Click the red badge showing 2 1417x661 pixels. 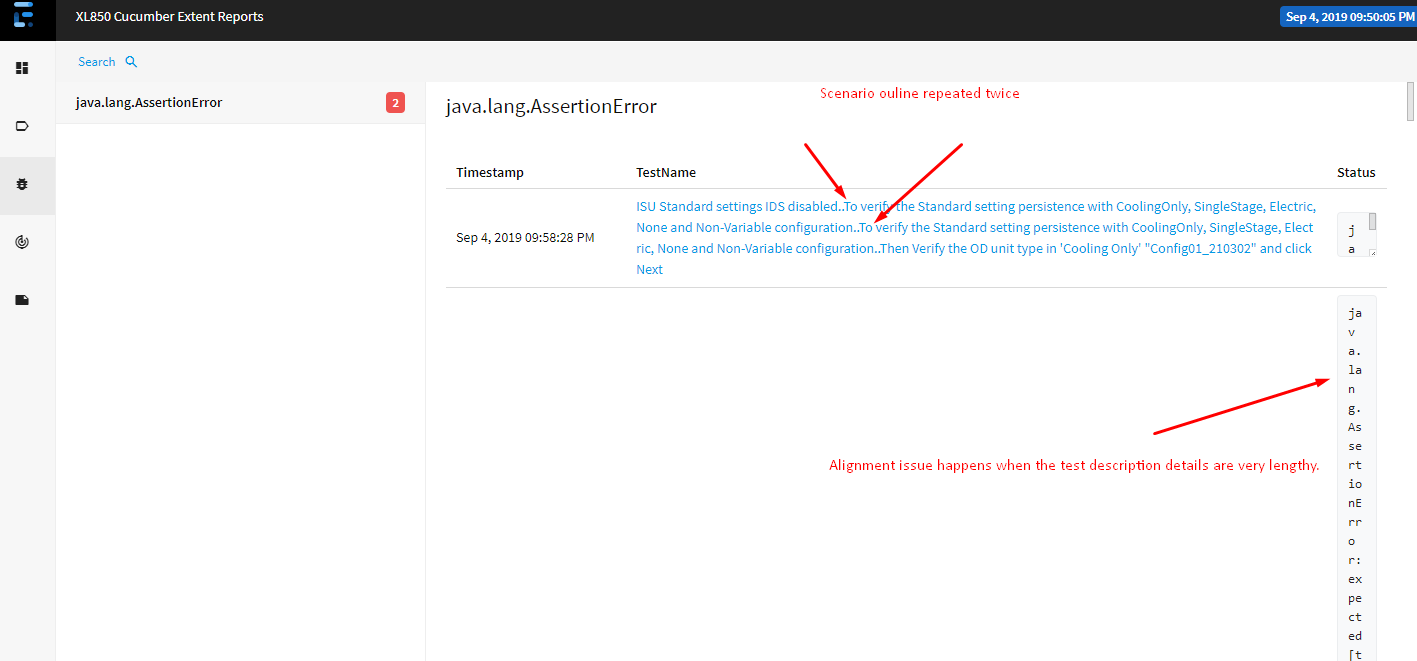pyautogui.click(x=395, y=102)
